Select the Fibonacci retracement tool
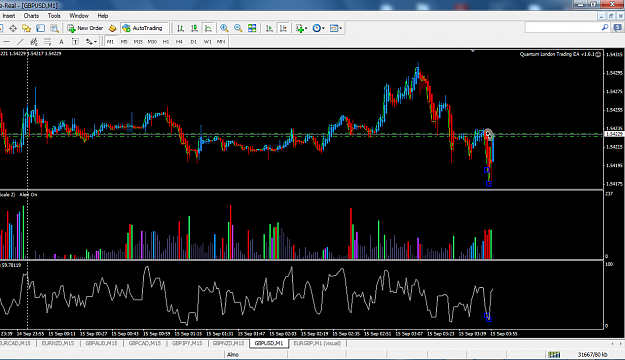625x360 pixels. pos(47,41)
